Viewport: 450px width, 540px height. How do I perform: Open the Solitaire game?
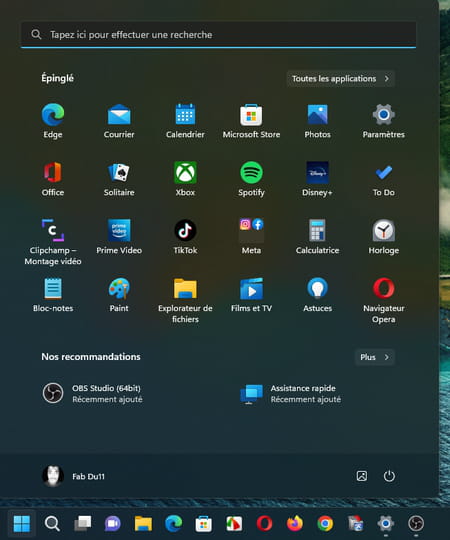point(119,178)
